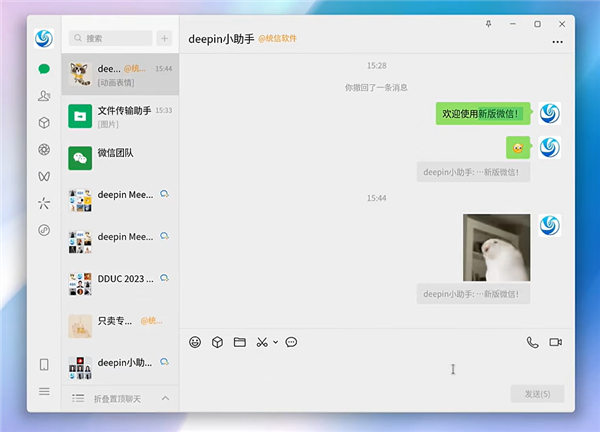Viewport: 600px width, 432px height.
Task: Click the plus button beside search
Action: (165, 38)
